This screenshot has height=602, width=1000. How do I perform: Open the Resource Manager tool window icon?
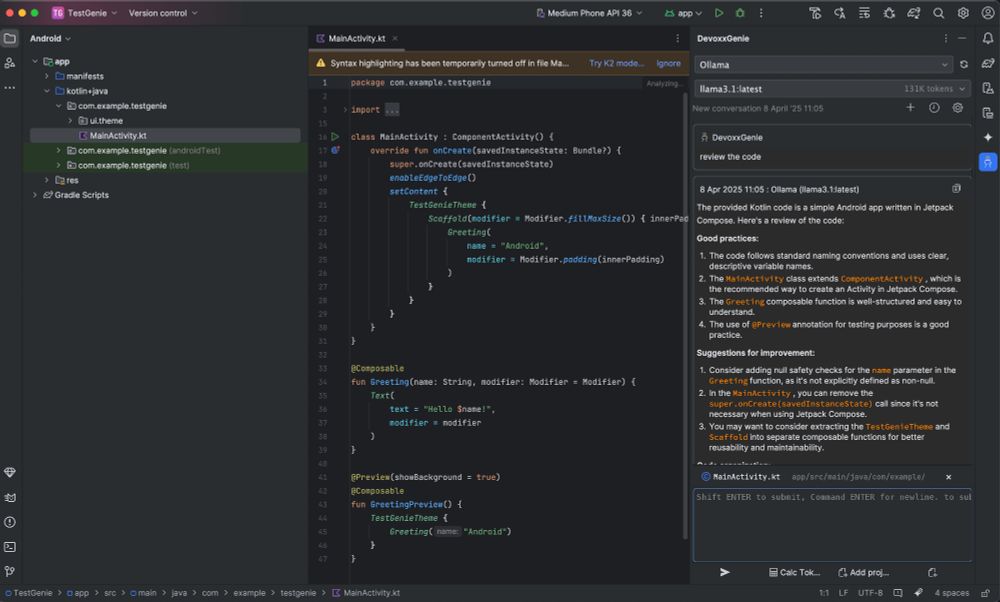[x=10, y=63]
